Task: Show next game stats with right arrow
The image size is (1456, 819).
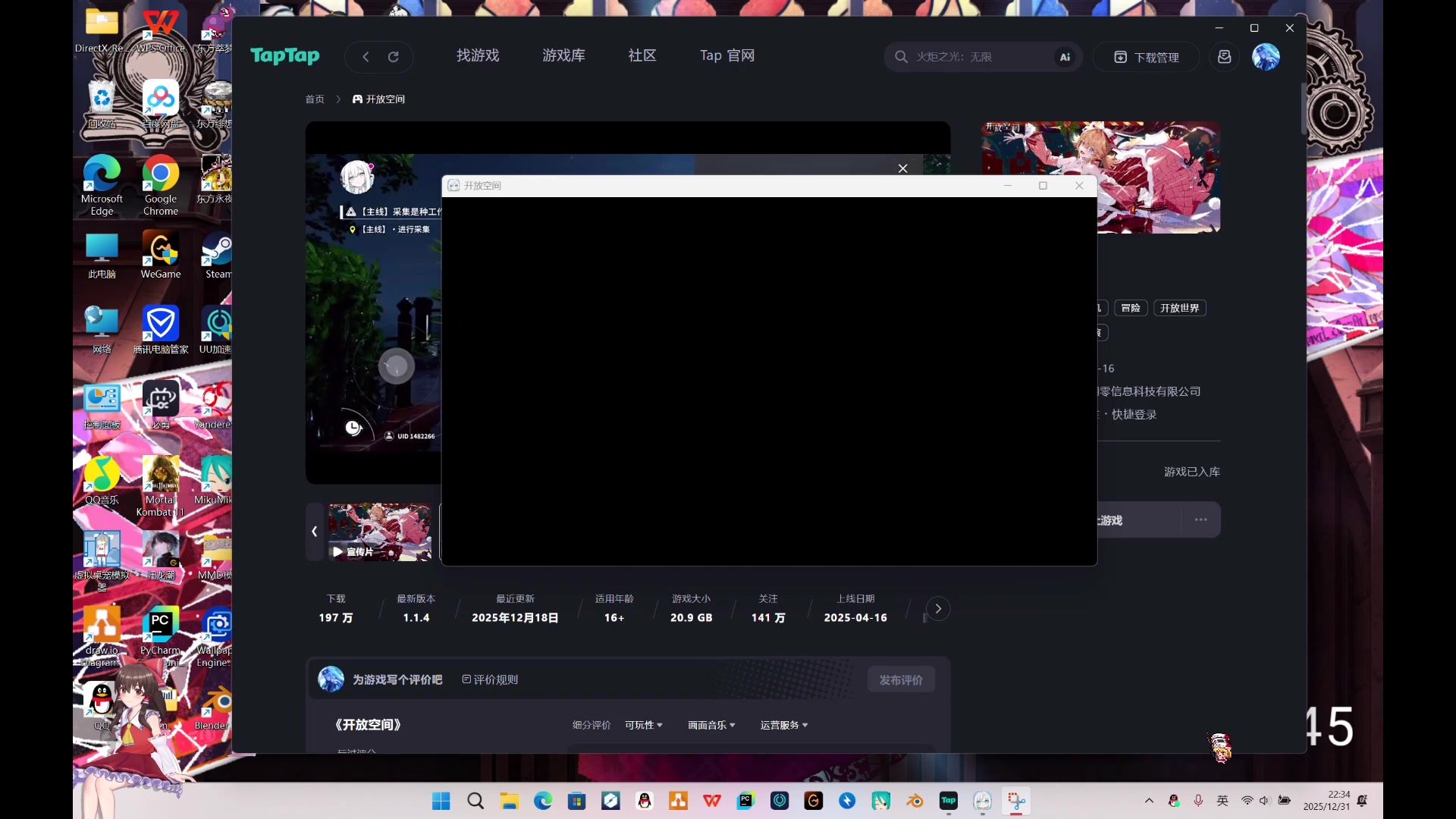Action: tap(938, 609)
